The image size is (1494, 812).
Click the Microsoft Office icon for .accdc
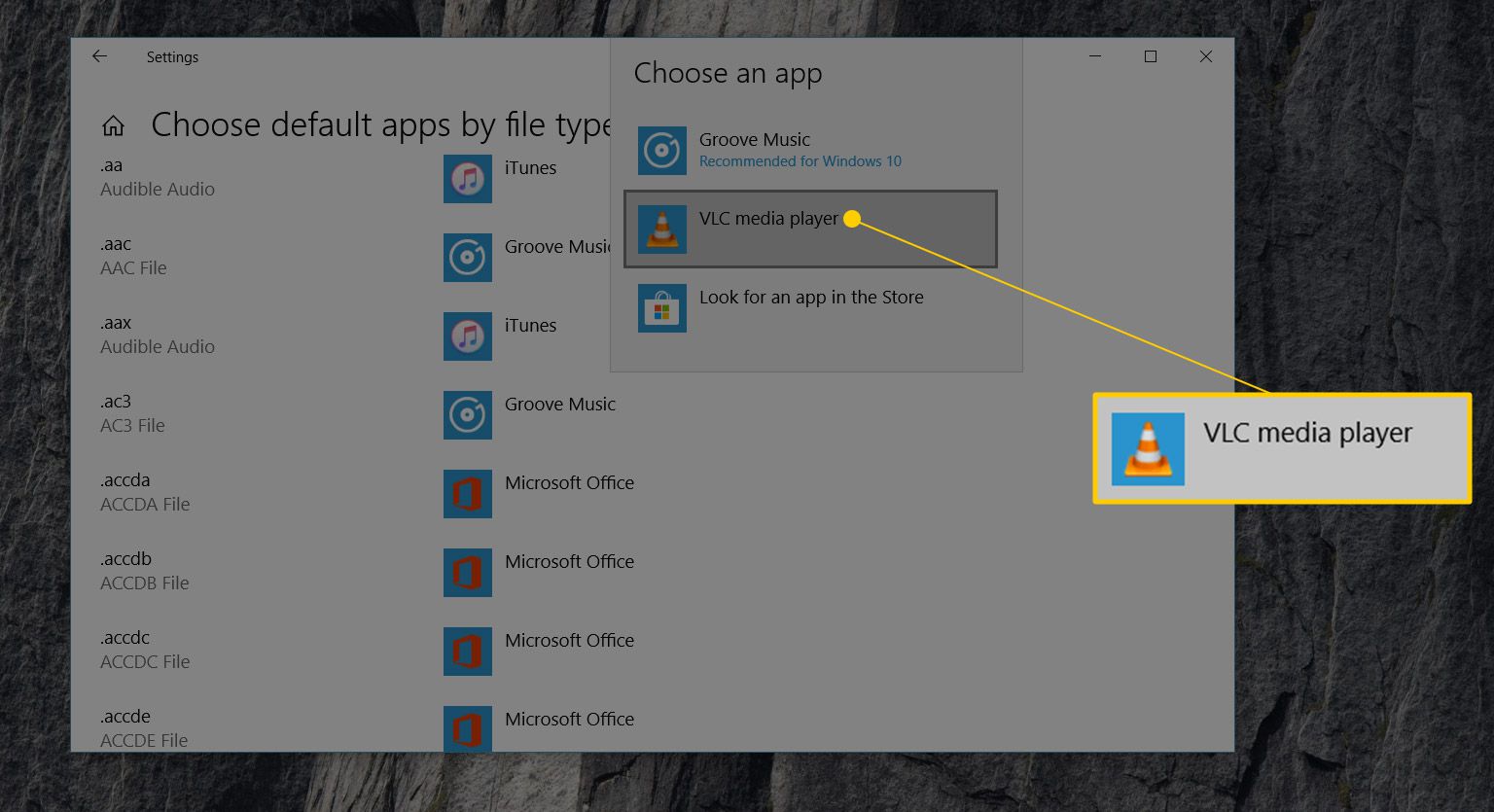[x=468, y=652]
